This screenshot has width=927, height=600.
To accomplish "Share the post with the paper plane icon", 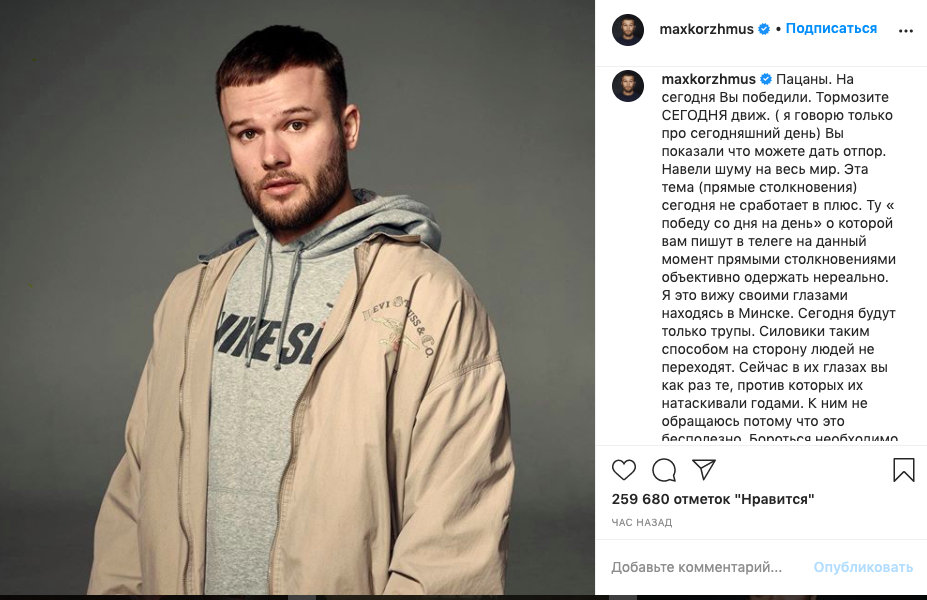I will 704,469.
